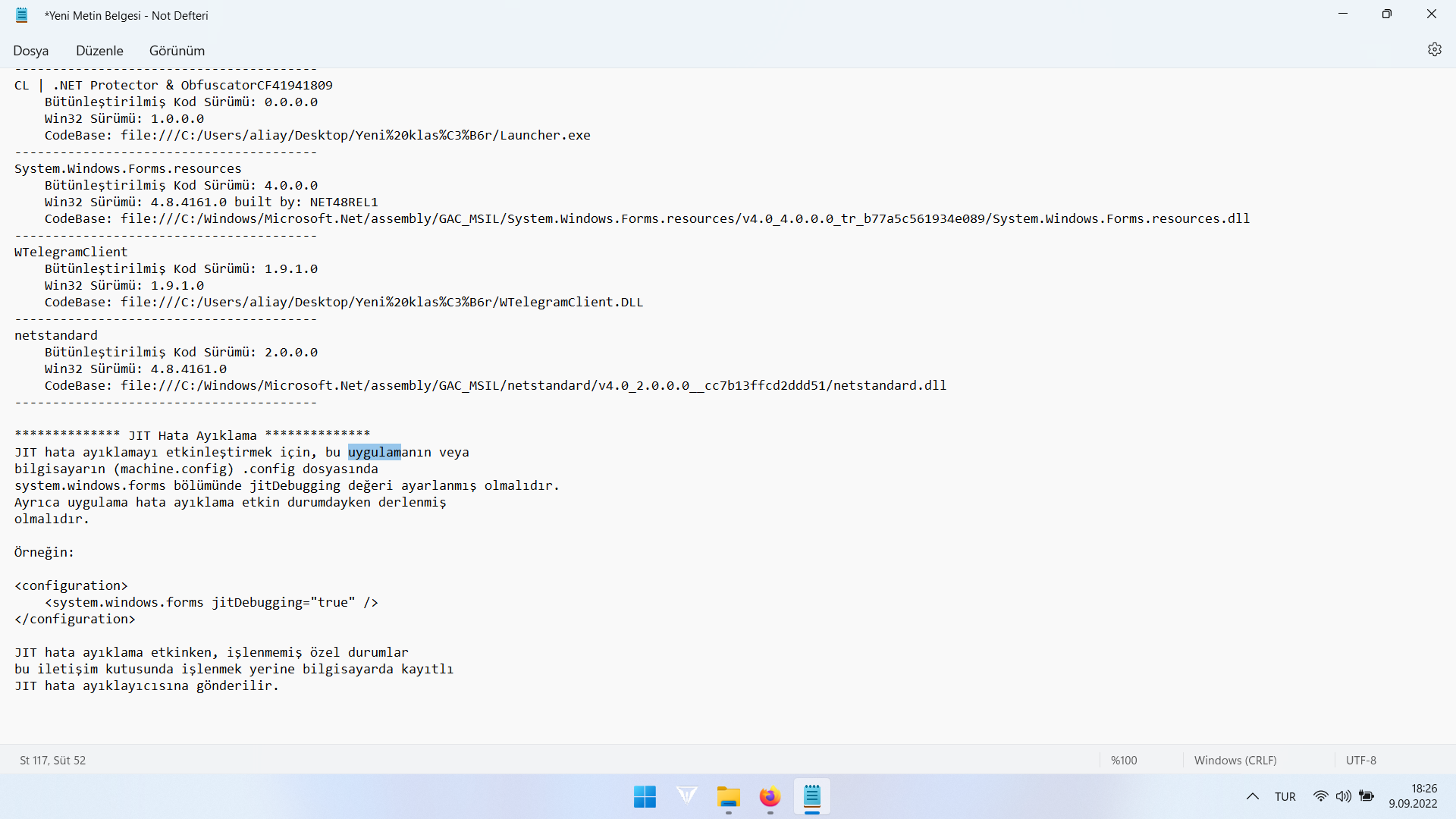
Task: Click TUR language indicator
Action: pyautogui.click(x=1285, y=796)
